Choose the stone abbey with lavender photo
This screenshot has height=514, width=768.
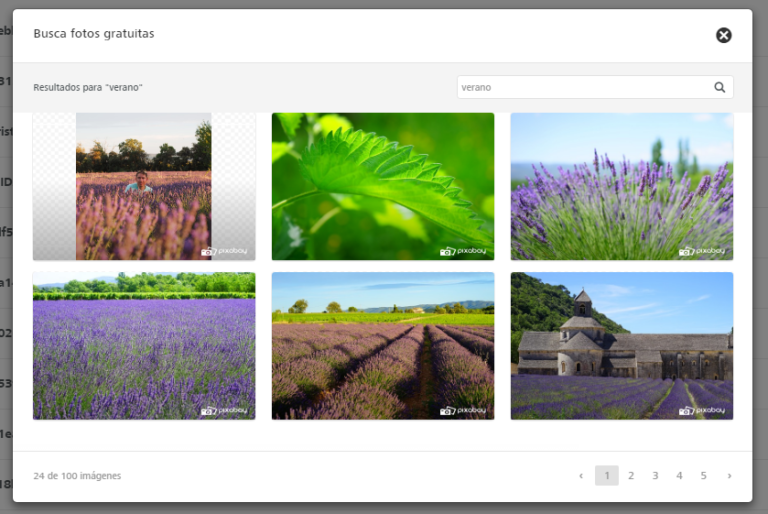coord(621,345)
